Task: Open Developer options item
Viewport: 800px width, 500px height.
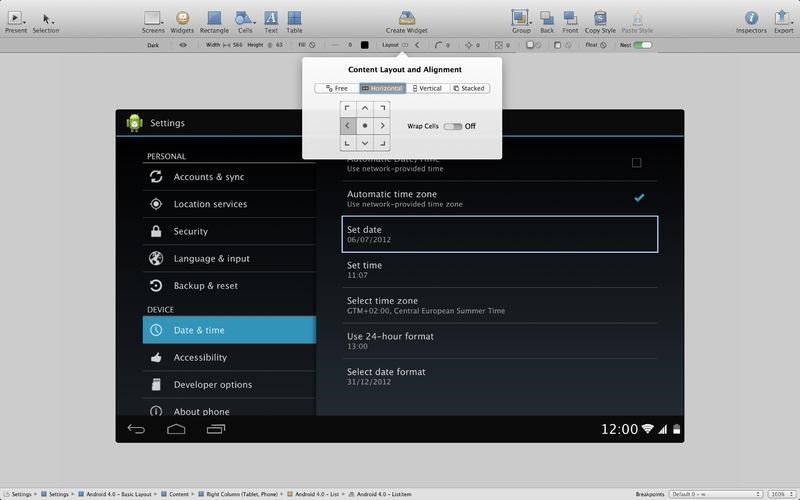Action: 229,385
